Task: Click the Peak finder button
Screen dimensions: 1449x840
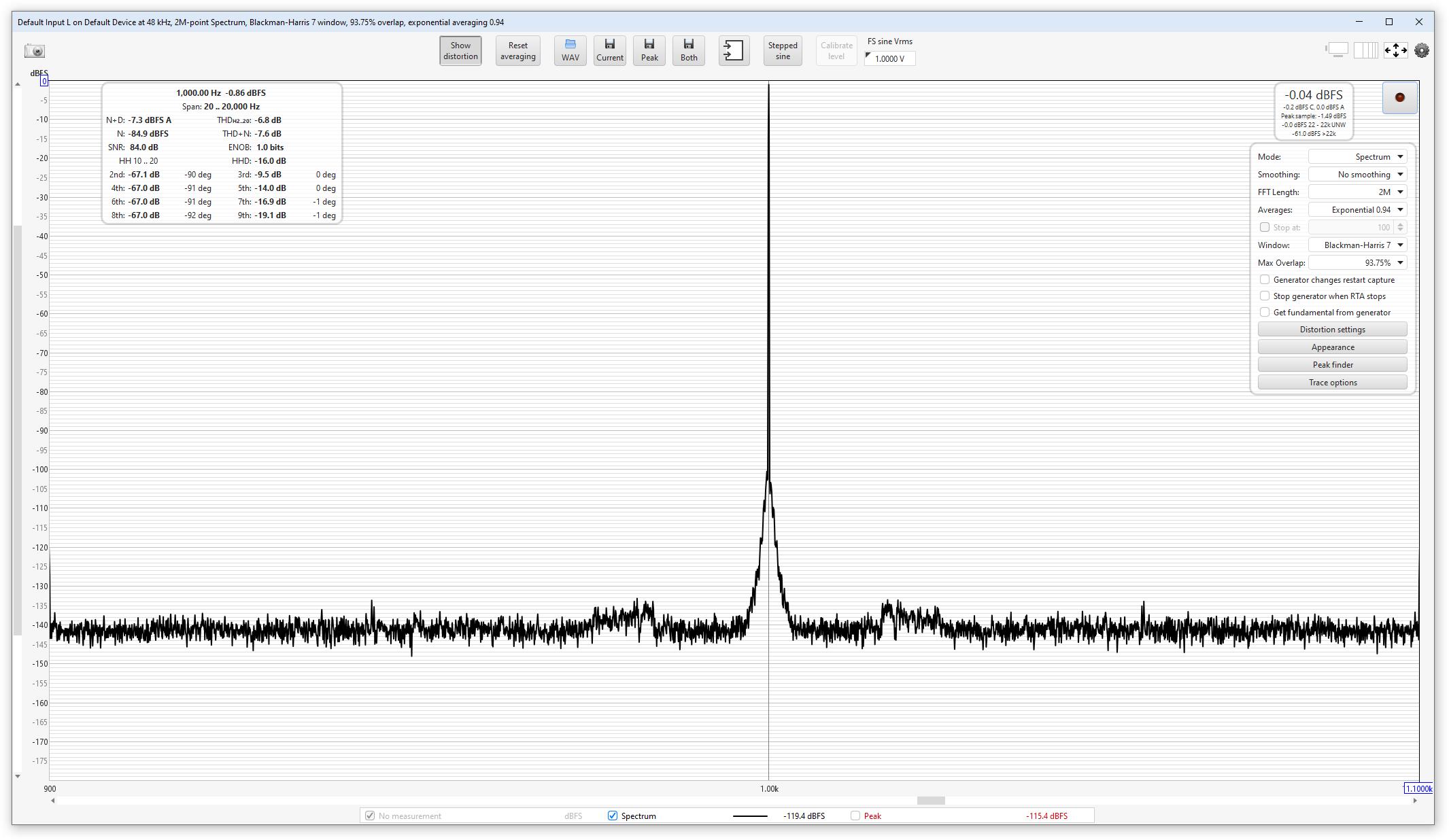Action: point(1332,365)
